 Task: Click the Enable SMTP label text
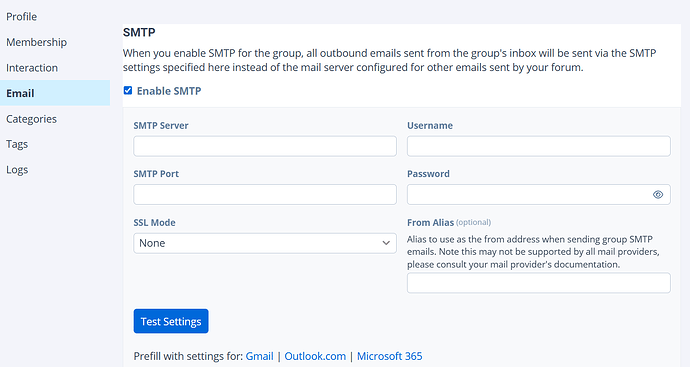coord(169,91)
